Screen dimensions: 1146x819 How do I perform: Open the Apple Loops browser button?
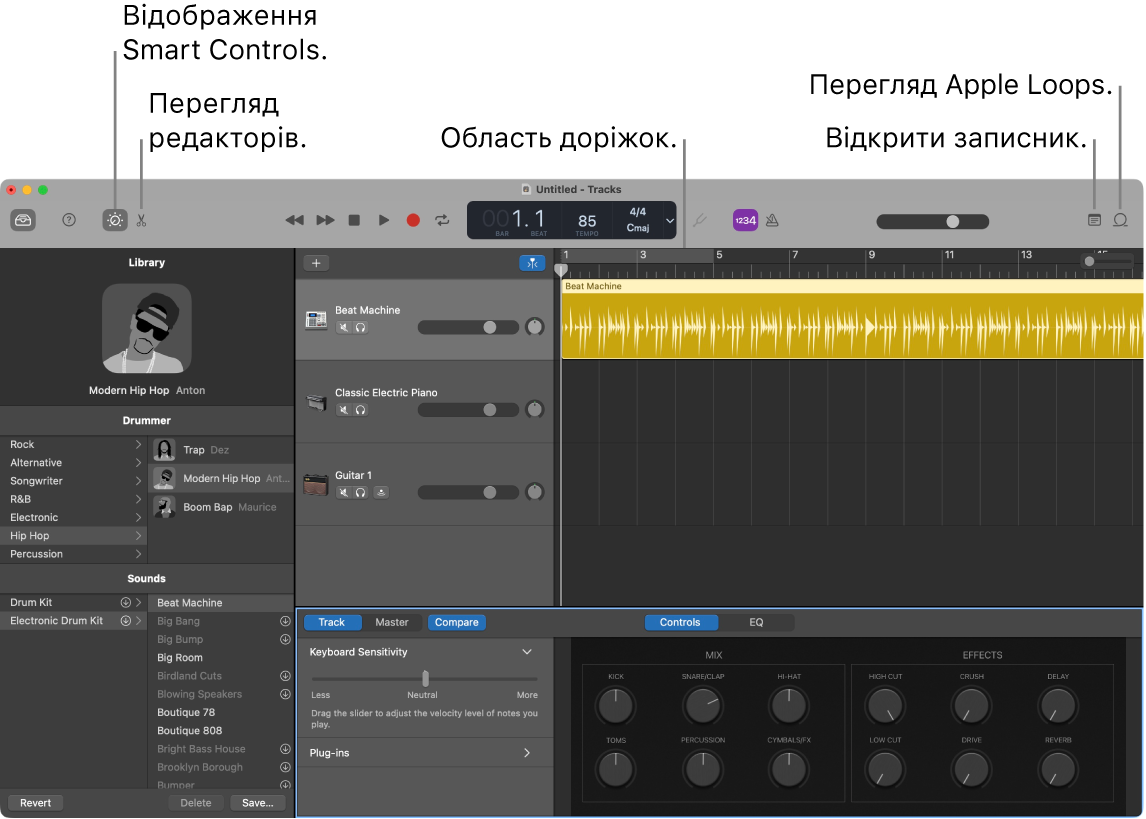point(1120,220)
